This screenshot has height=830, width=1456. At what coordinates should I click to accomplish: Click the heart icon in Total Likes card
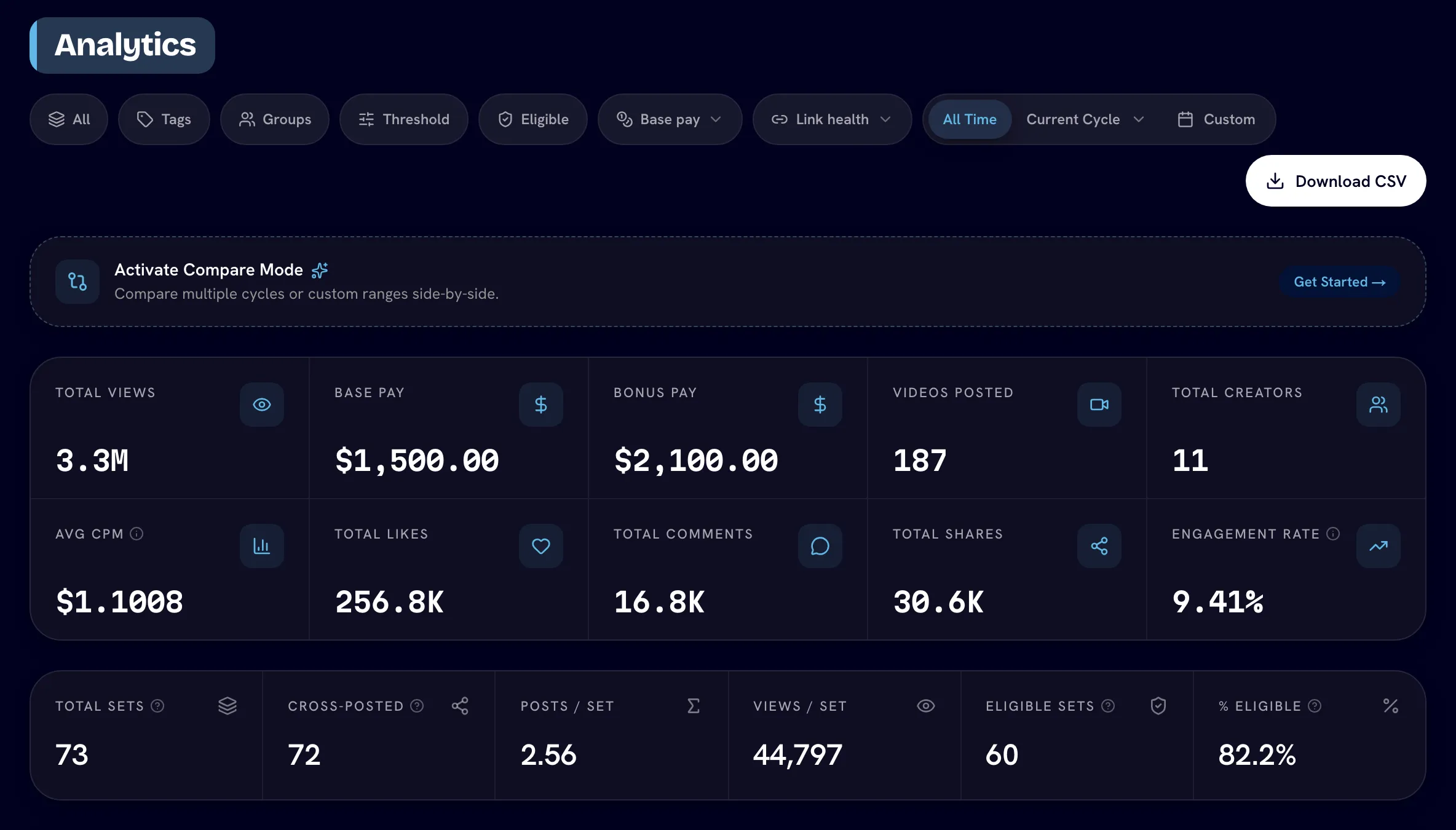[540, 546]
